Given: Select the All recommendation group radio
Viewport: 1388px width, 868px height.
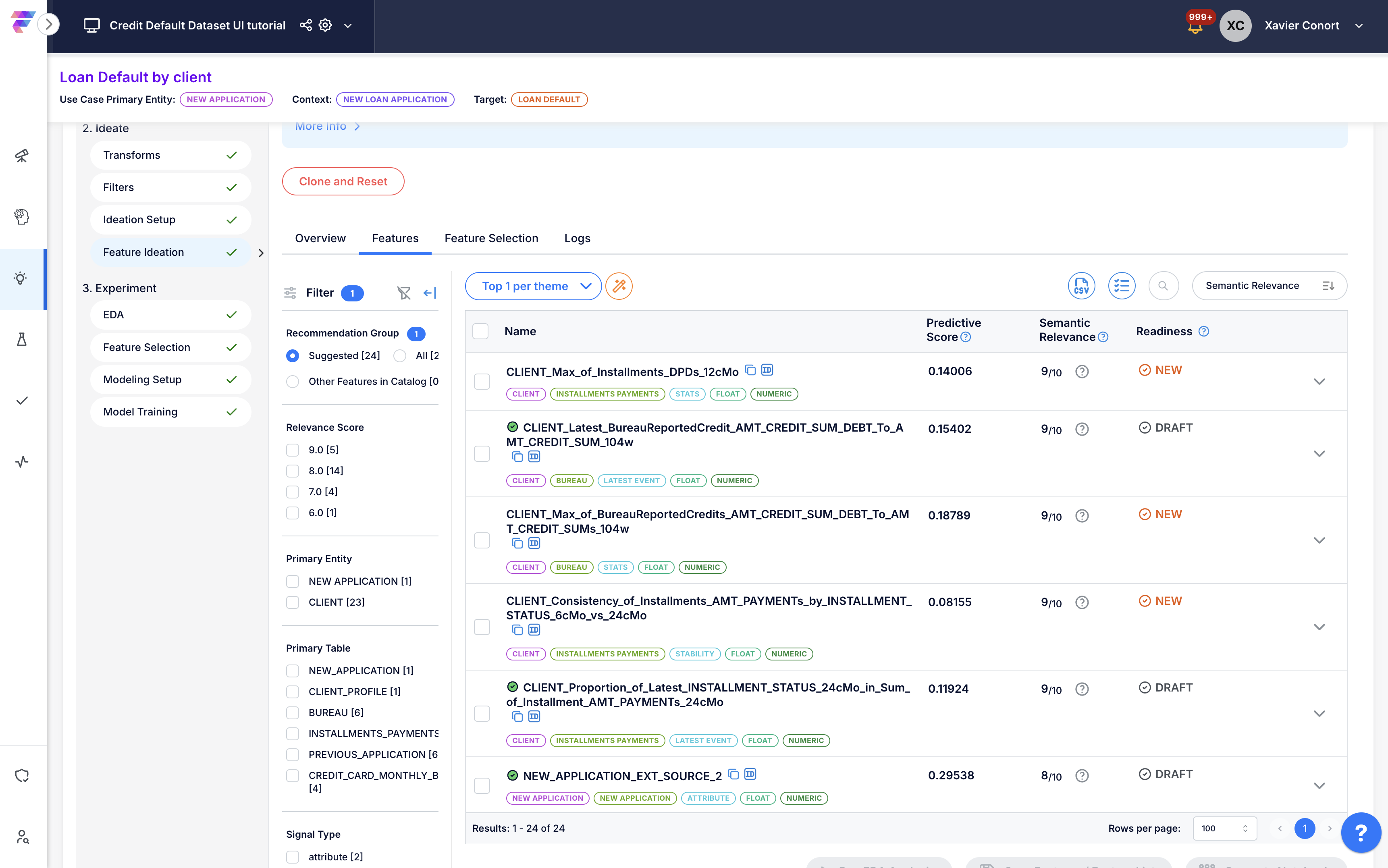Looking at the screenshot, I should pos(400,356).
